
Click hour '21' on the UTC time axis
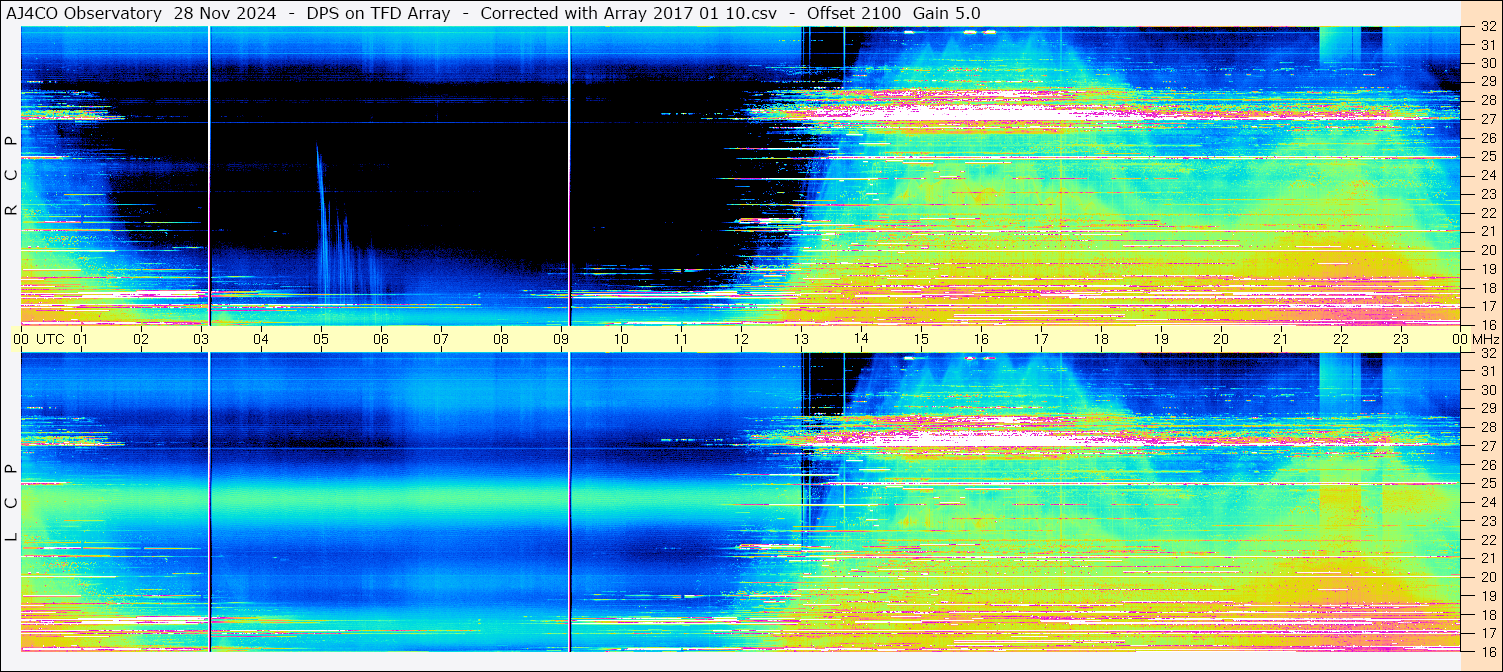pos(1281,340)
